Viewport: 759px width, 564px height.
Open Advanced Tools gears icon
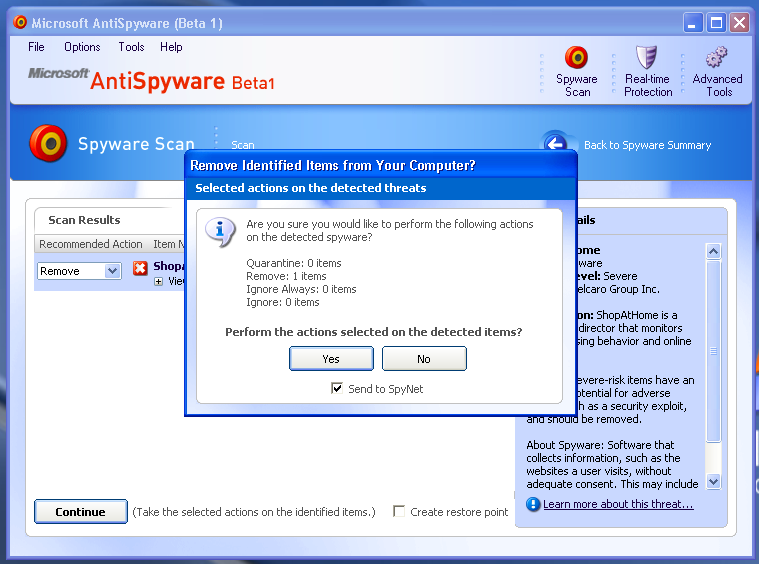pyautogui.click(x=716, y=58)
